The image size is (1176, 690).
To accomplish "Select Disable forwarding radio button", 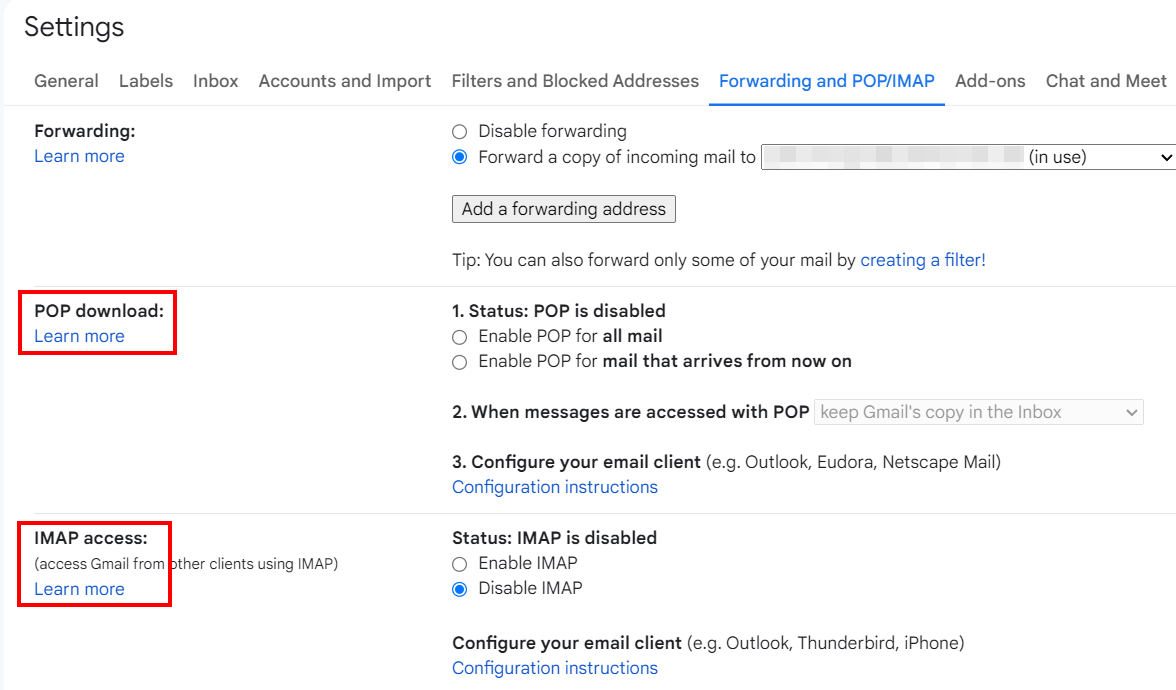I will point(460,132).
